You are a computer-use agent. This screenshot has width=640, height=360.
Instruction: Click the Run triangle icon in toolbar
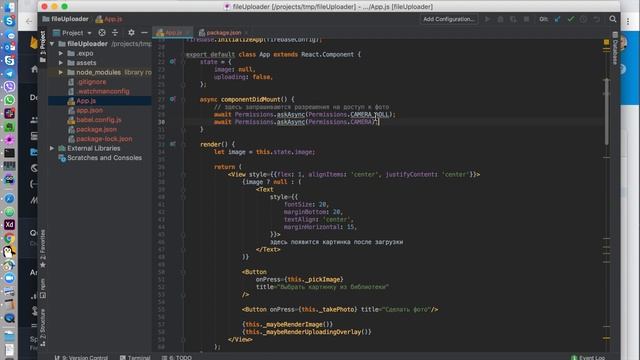click(x=487, y=19)
